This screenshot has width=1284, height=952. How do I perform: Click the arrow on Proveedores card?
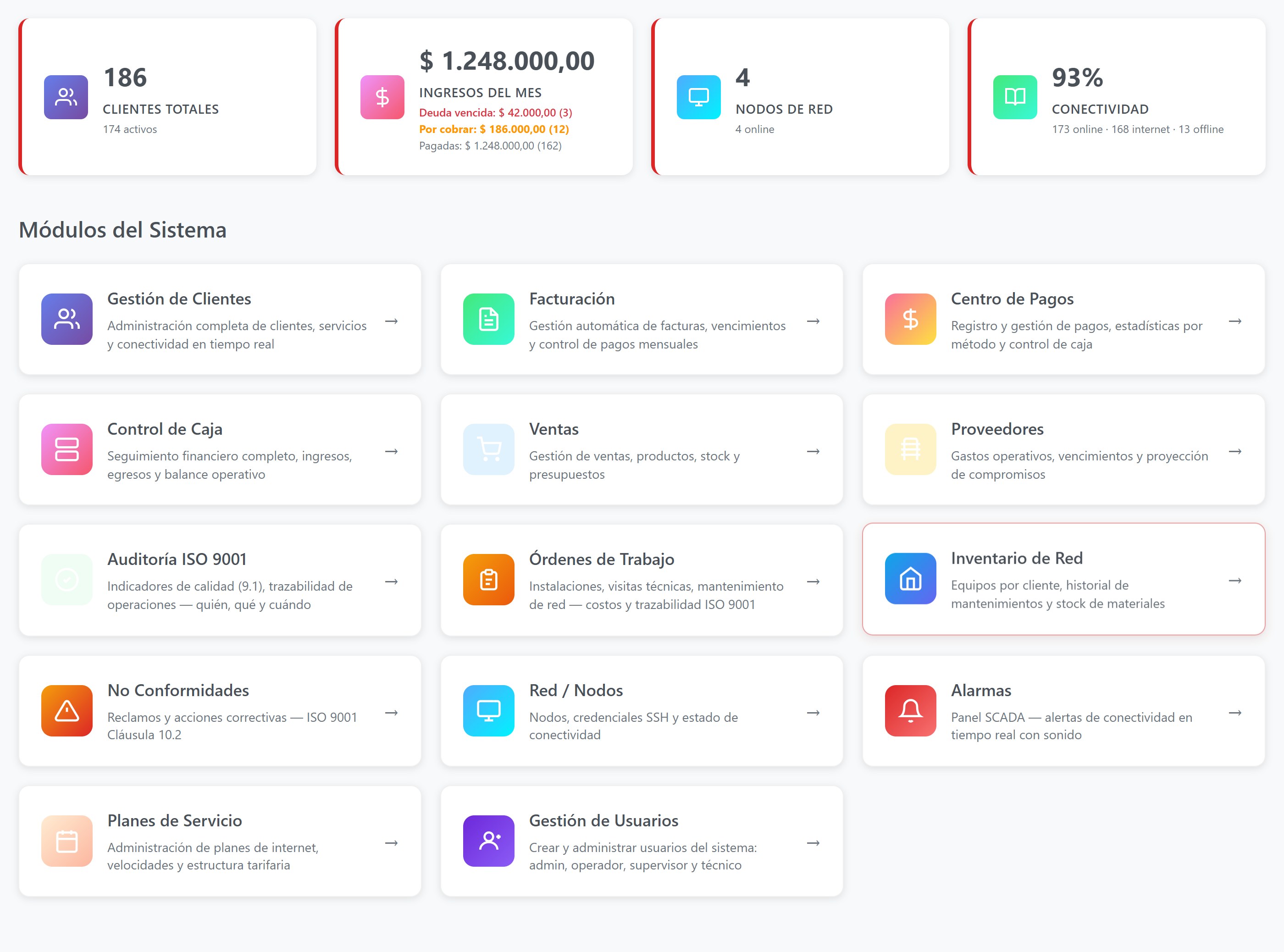[x=1235, y=451]
